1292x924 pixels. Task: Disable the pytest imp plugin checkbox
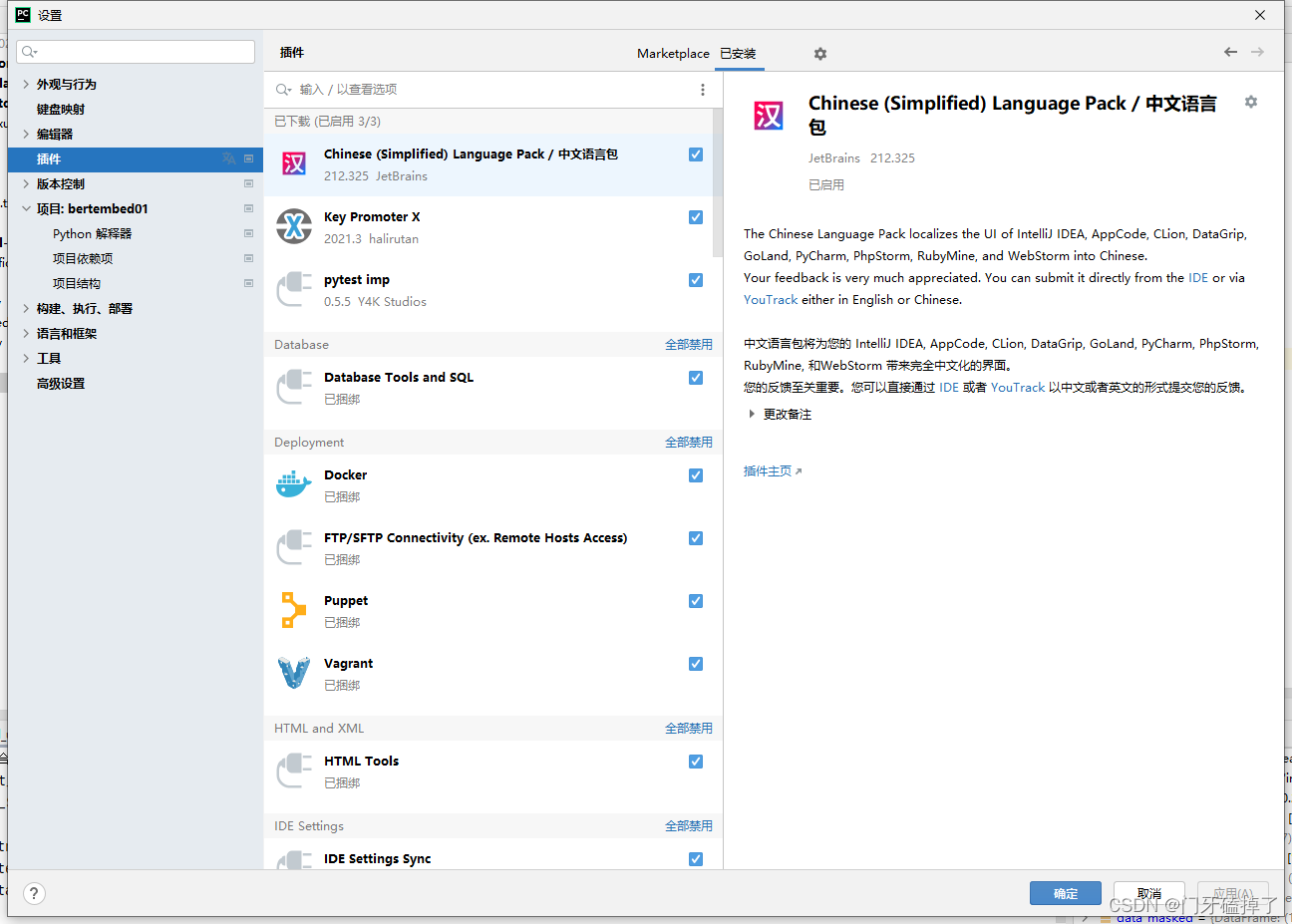(x=695, y=279)
